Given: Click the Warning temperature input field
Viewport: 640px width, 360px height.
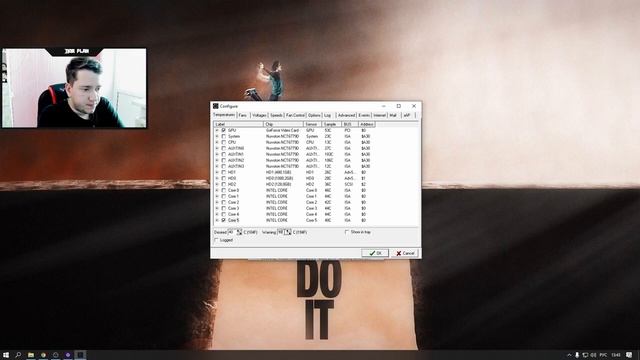Looking at the screenshot, I should 281,232.
